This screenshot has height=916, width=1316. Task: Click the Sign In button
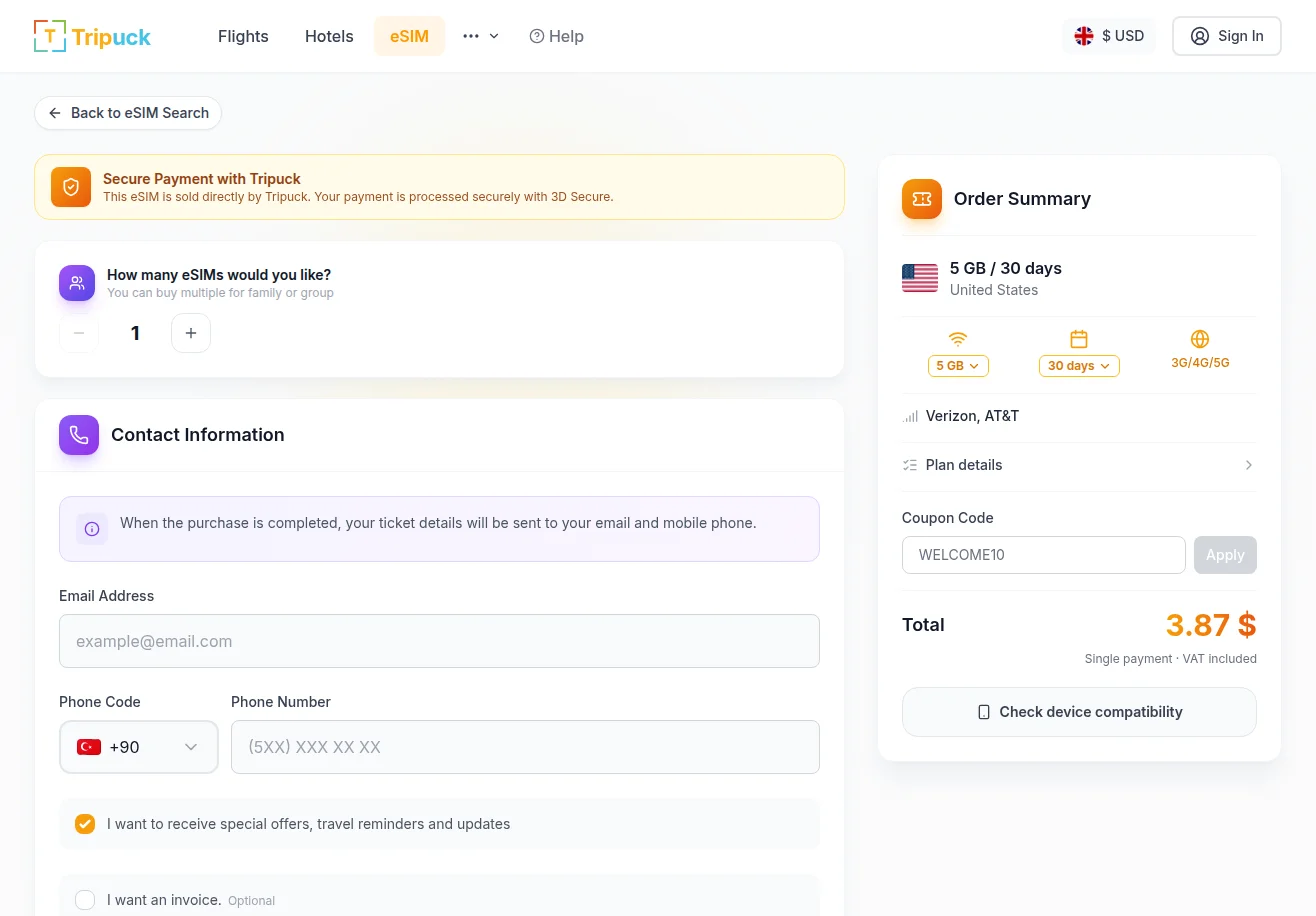(x=1227, y=36)
